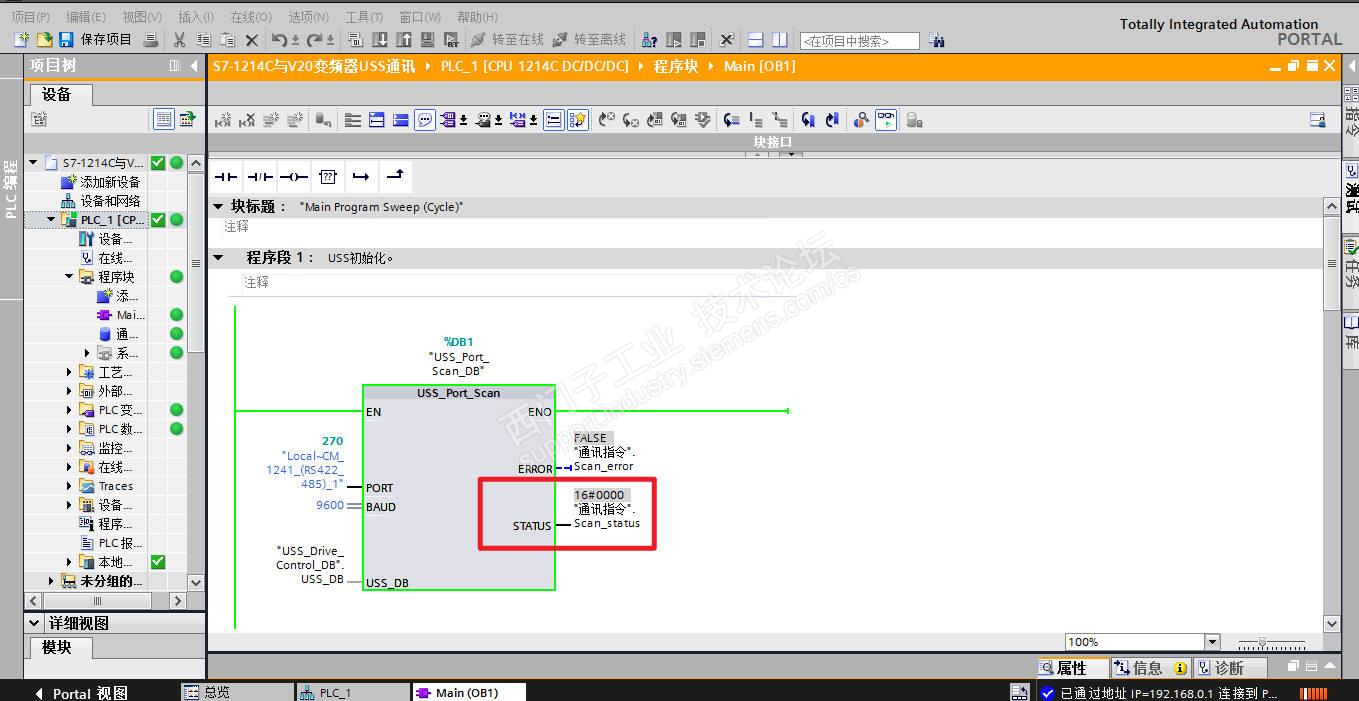Toggle network comments speech bubble icon
The width and height of the screenshot is (1359, 701).
click(x=425, y=120)
